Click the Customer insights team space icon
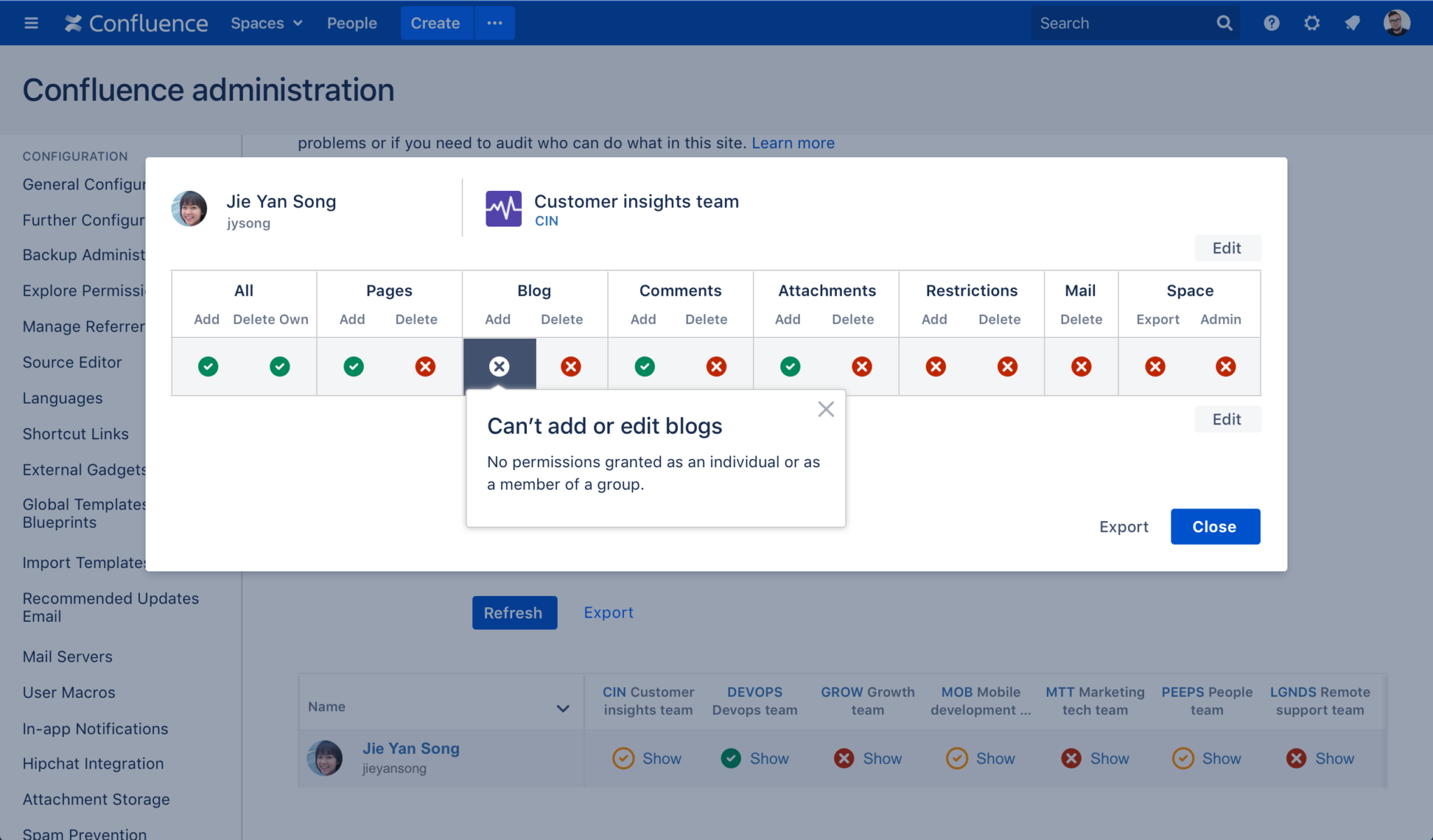Screen dimensions: 1433x840 click(504, 208)
